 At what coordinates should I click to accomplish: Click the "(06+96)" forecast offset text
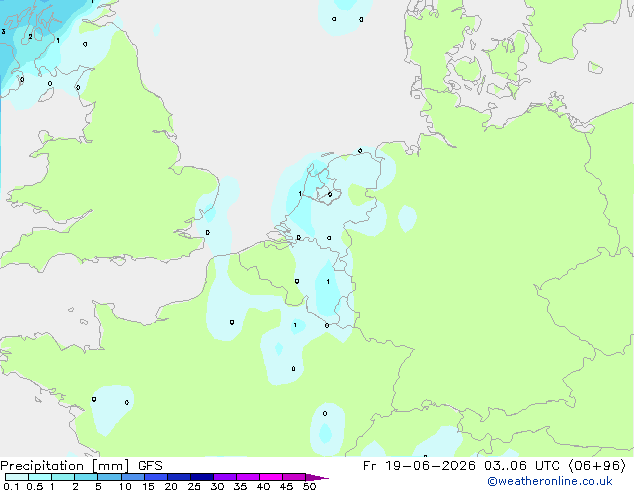[x=597, y=466]
